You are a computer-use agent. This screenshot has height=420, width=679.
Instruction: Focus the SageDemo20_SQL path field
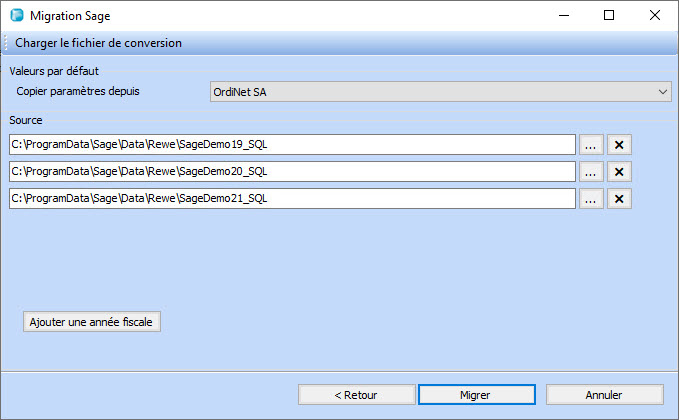pos(292,172)
